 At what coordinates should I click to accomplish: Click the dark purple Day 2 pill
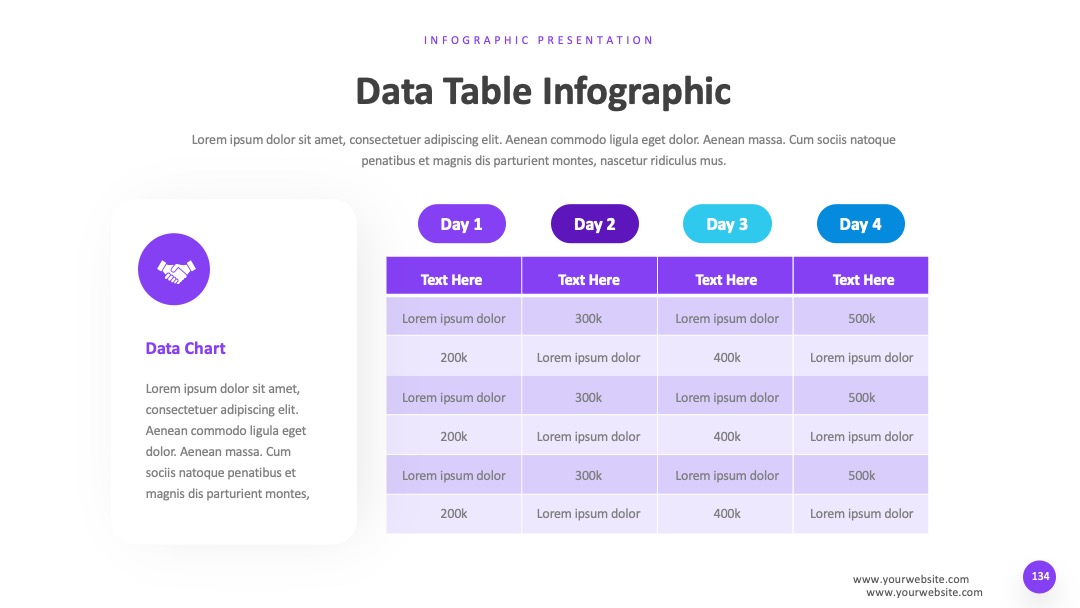(x=594, y=224)
